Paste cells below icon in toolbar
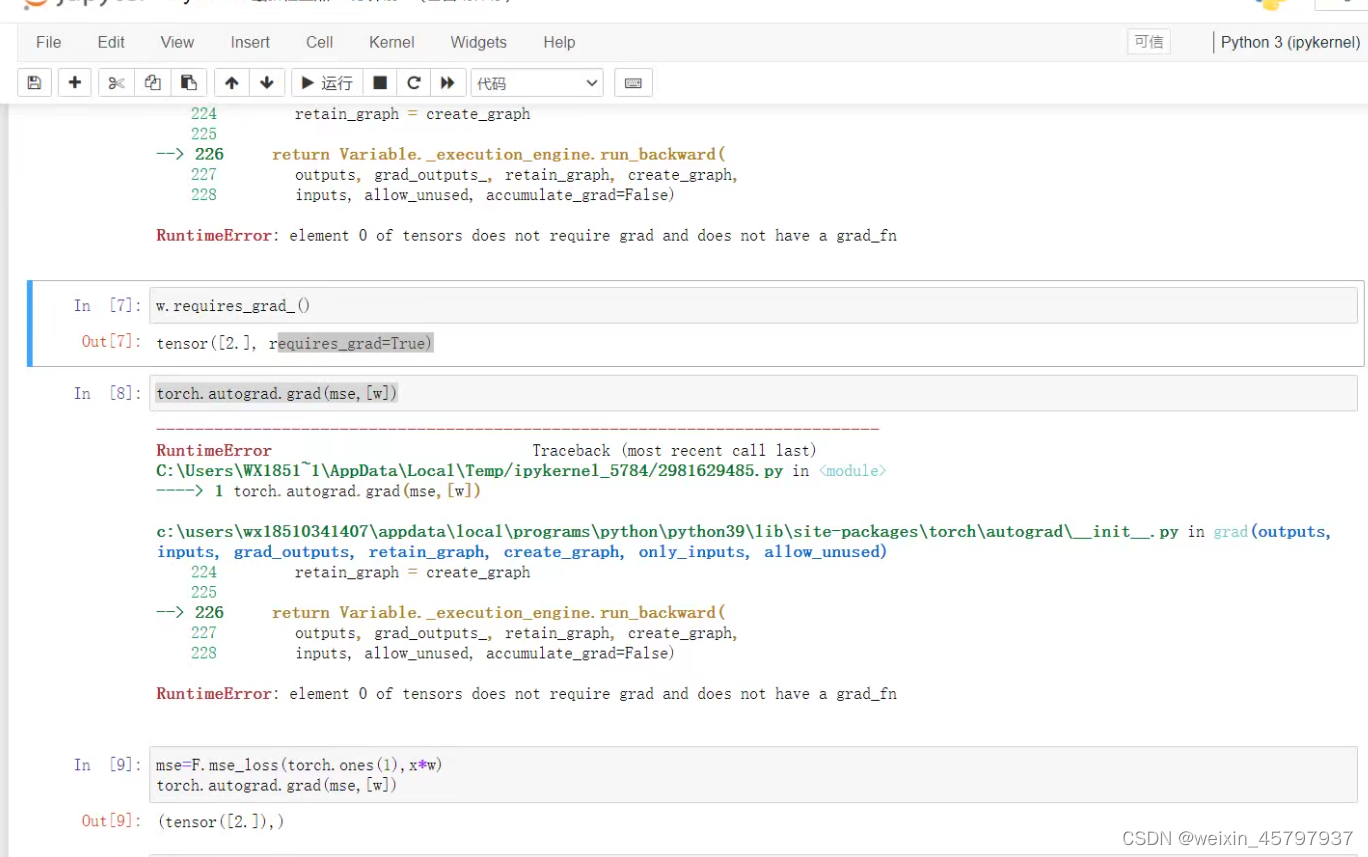The image size is (1368, 857). point(188,83)
